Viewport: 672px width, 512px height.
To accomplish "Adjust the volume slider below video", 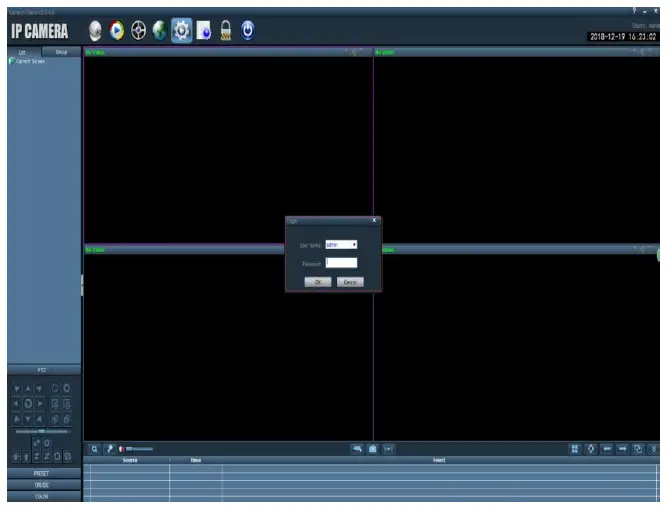I will pos(139,449).
